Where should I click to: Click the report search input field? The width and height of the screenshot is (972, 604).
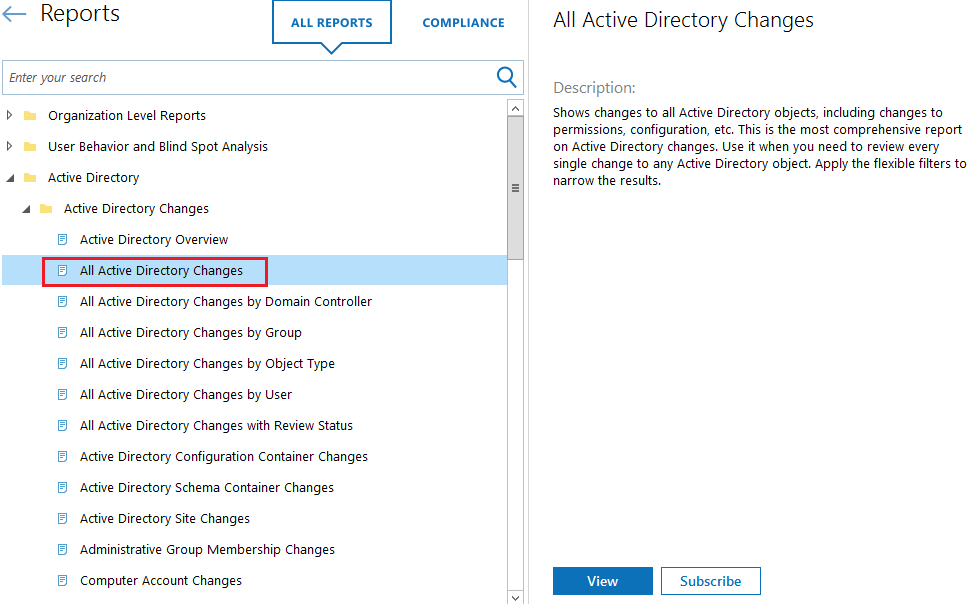pos(250,78)
